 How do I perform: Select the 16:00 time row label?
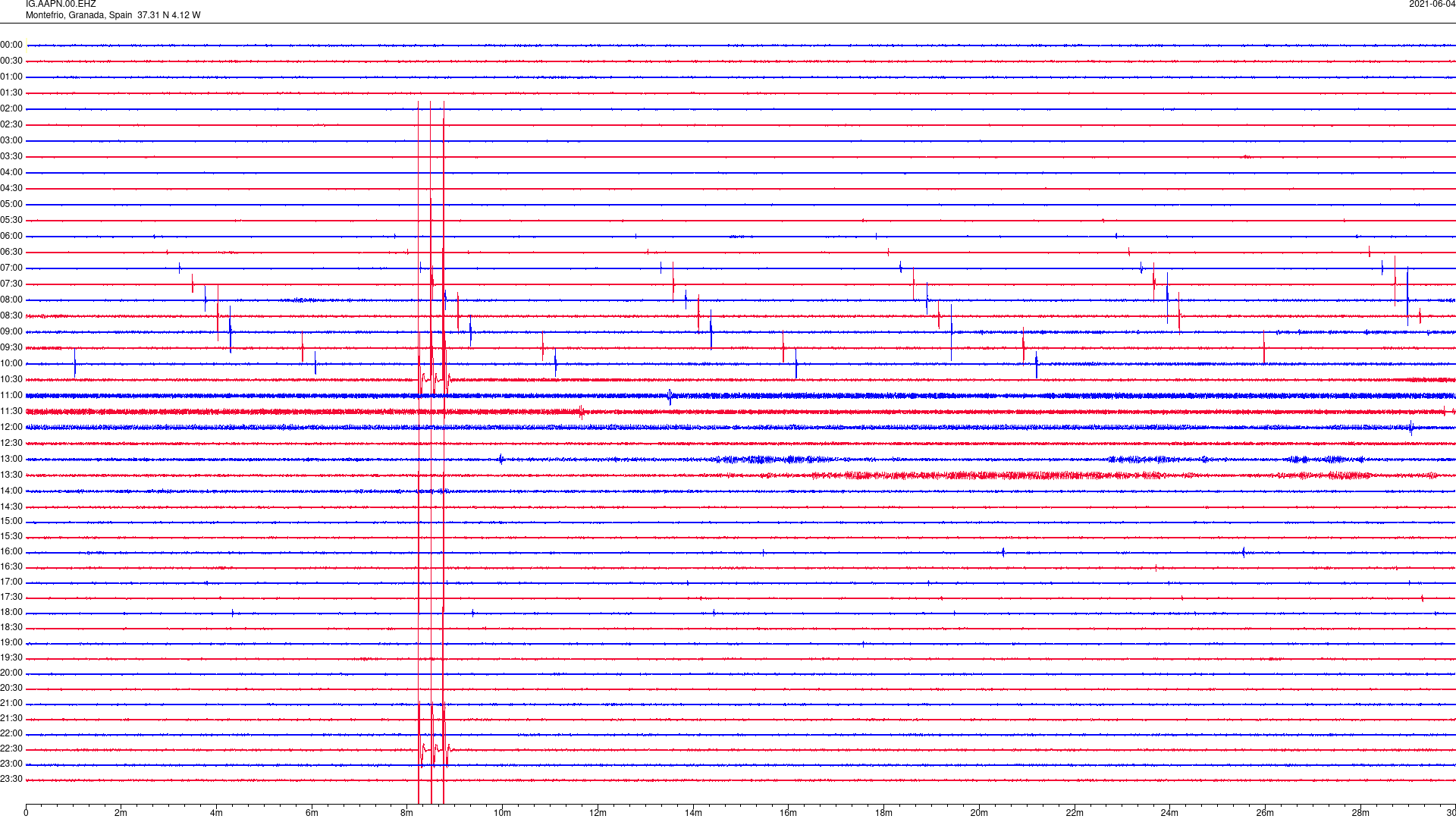click(x=11, y=552)
